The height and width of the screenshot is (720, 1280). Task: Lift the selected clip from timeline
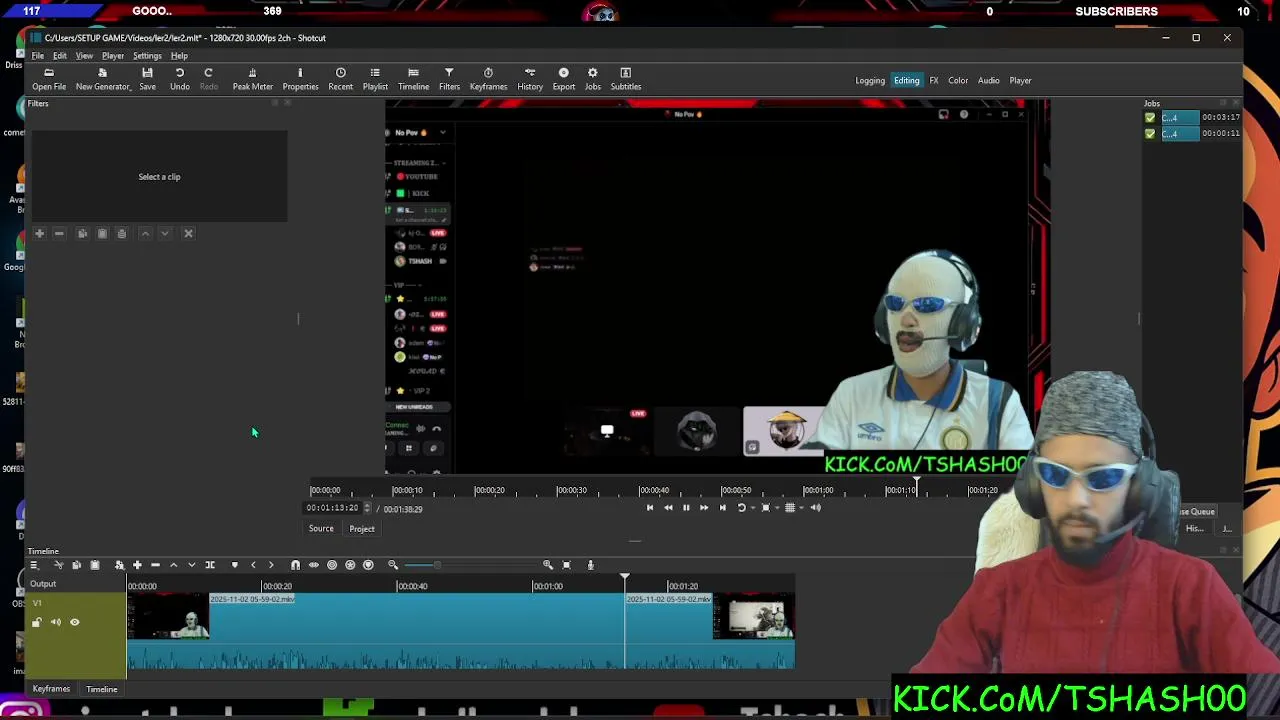(x=173, y=565)
